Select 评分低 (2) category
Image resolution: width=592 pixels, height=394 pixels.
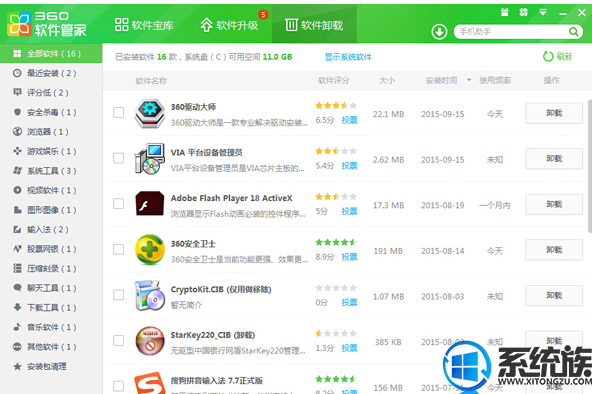coord(51,92)
